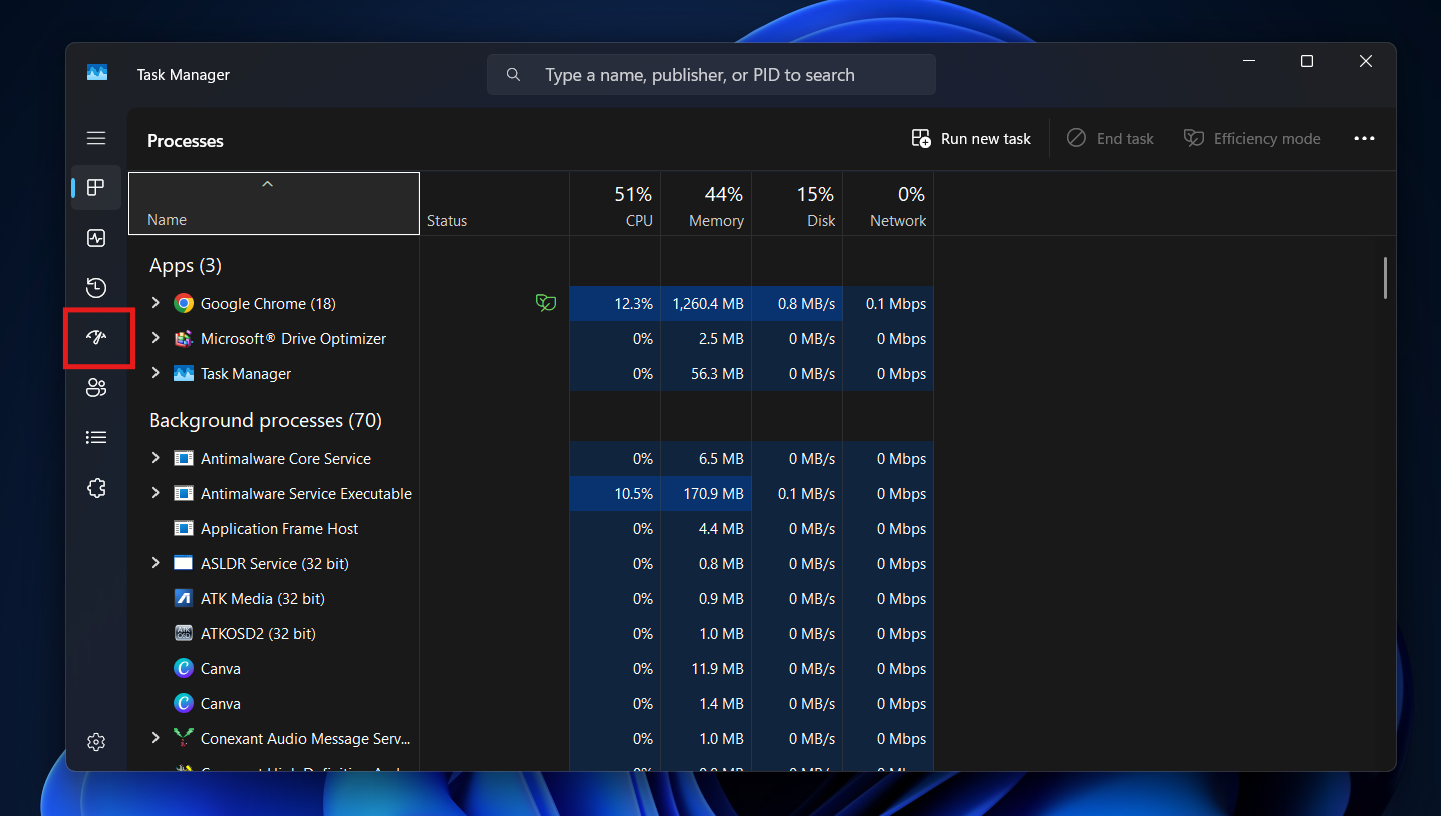Click the process search field
This screenshot has height=816, width=1441.
point(711,74)
